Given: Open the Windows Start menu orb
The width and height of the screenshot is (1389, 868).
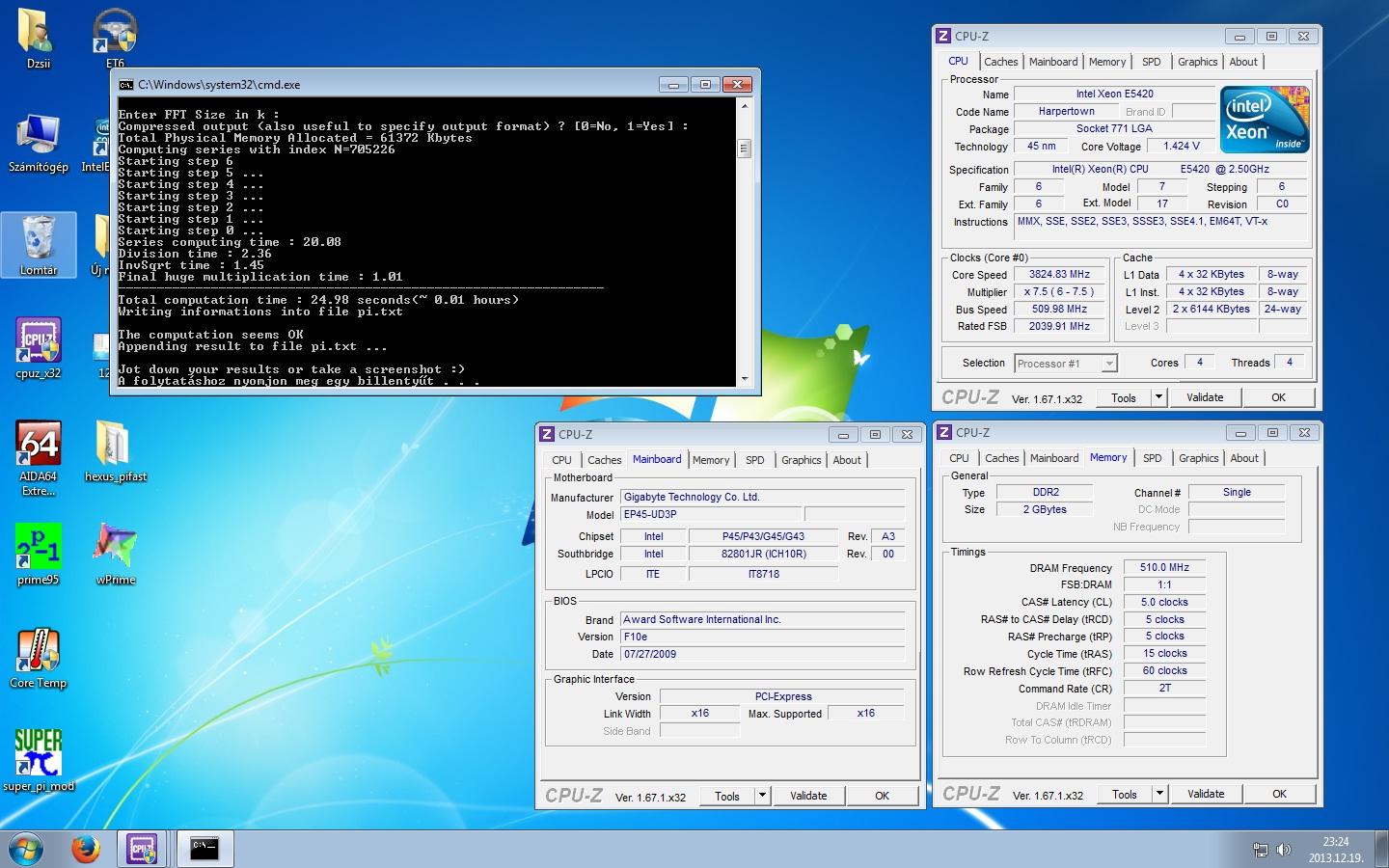Looking at the screenshot, I should [26, 848].
